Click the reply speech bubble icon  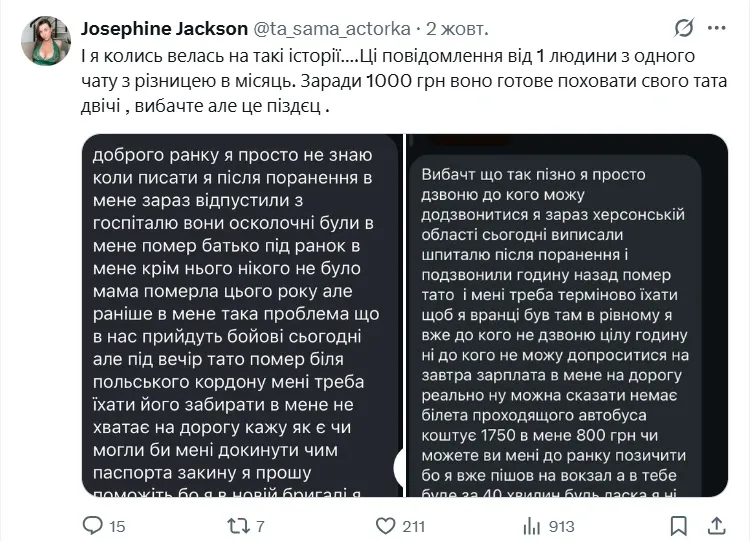click(92, 525)
